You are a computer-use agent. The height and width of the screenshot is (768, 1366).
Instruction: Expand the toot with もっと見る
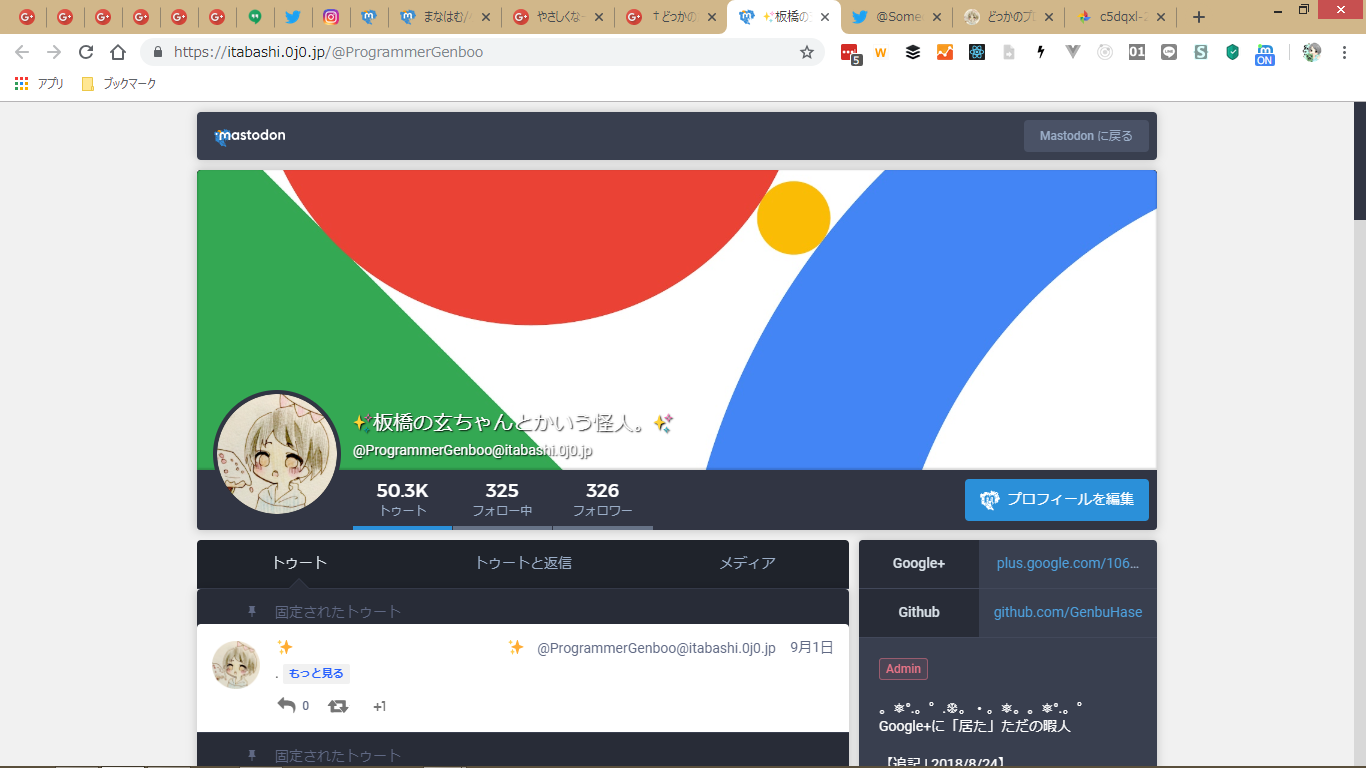click(316, 674)
